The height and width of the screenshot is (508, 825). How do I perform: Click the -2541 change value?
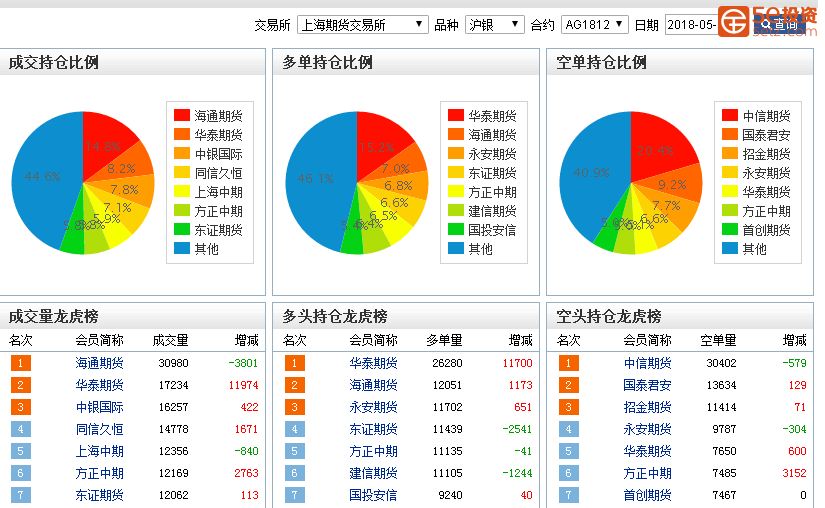click(517, 429)
